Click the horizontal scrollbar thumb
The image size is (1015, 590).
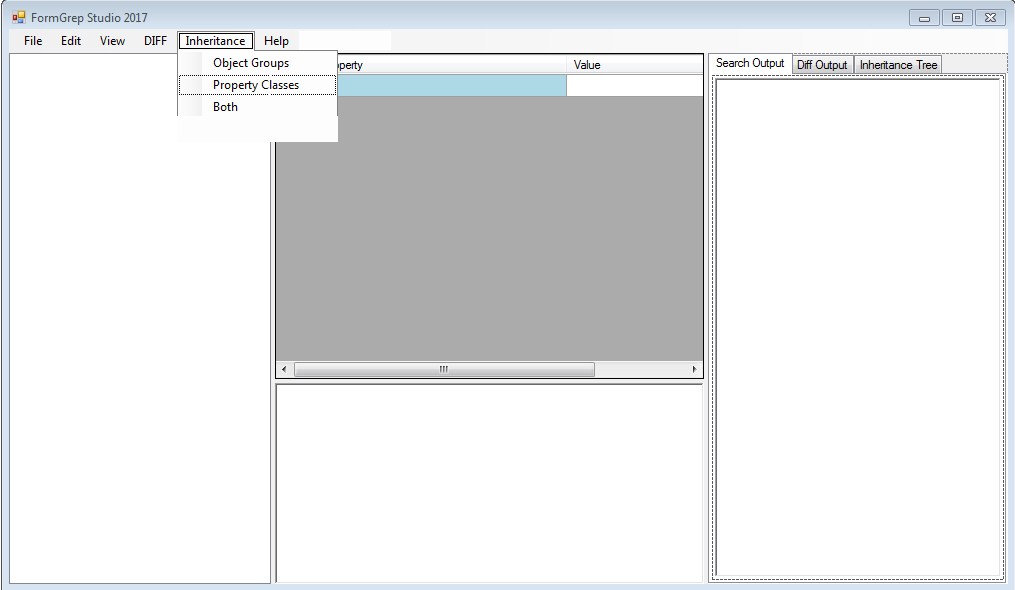point(444,369)
